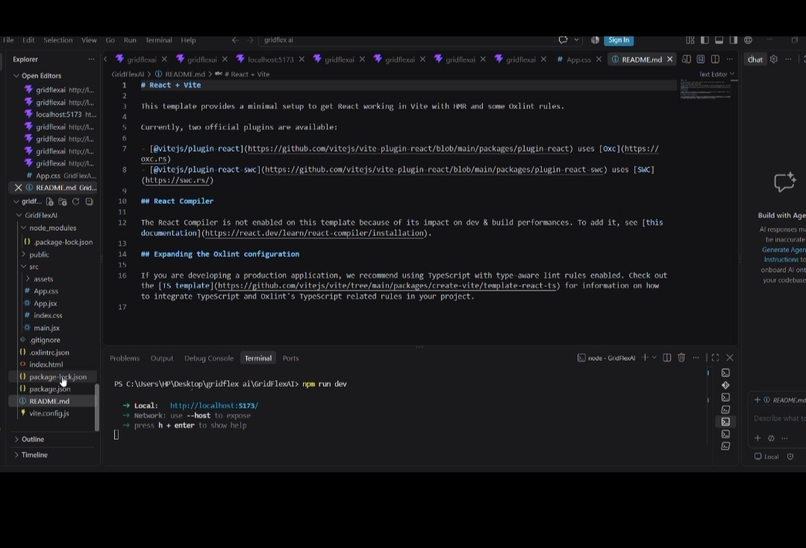The width and height of the screenshot is (806, 548).
Task: Open the editor's More Actions ellipsis
Action: [x=729, y=59]
